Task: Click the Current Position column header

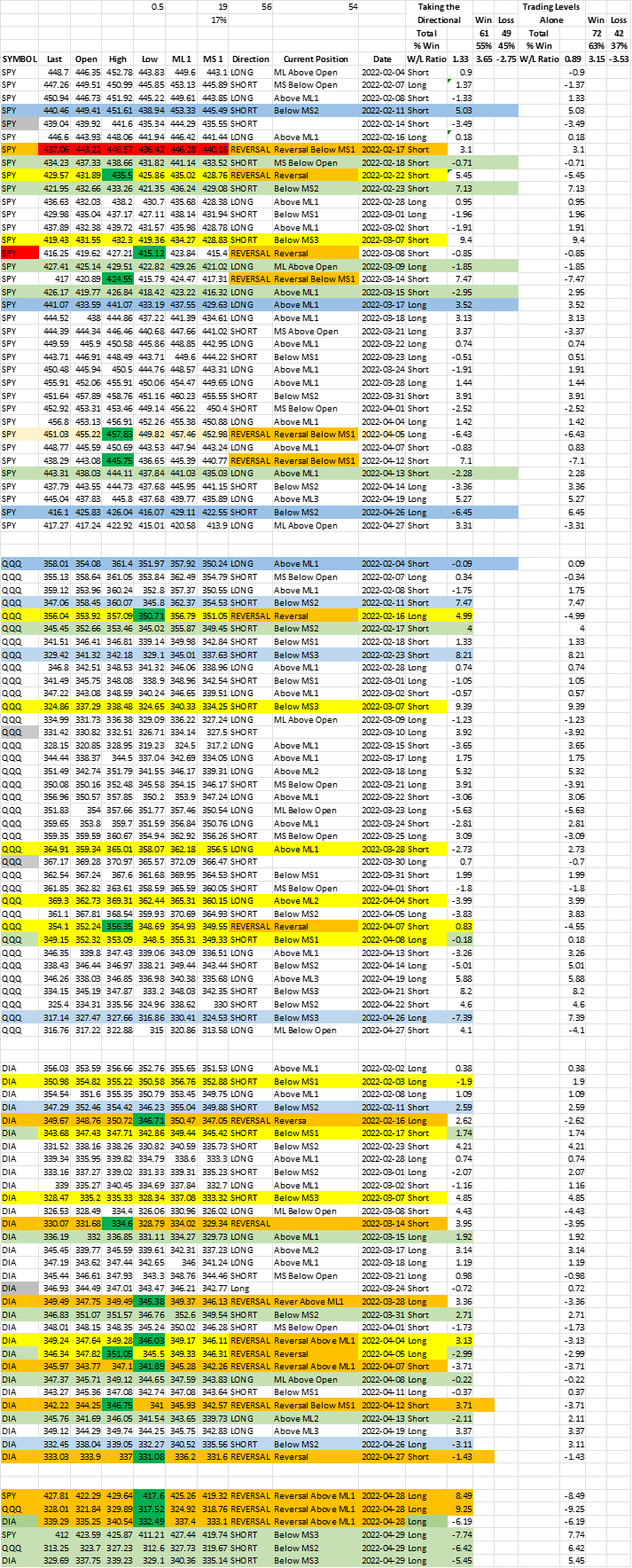Action: [316, 59]
